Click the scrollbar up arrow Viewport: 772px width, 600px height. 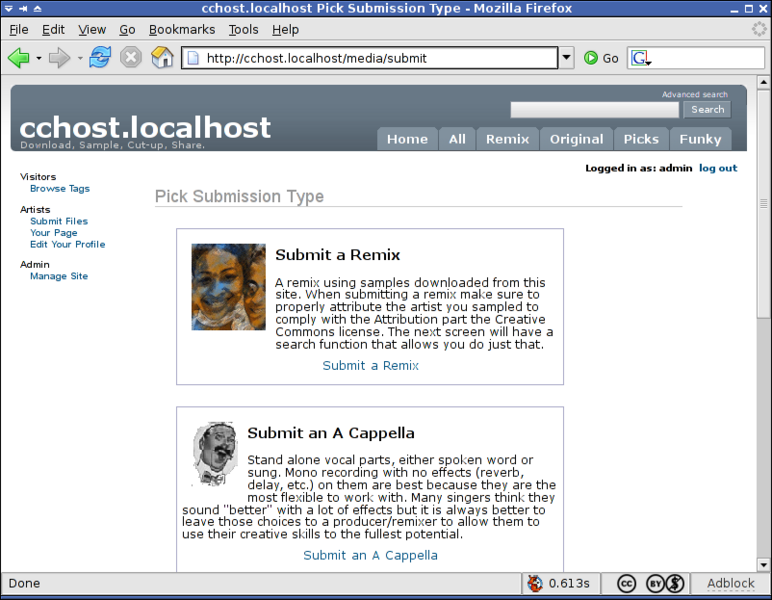tap(763, 82)
